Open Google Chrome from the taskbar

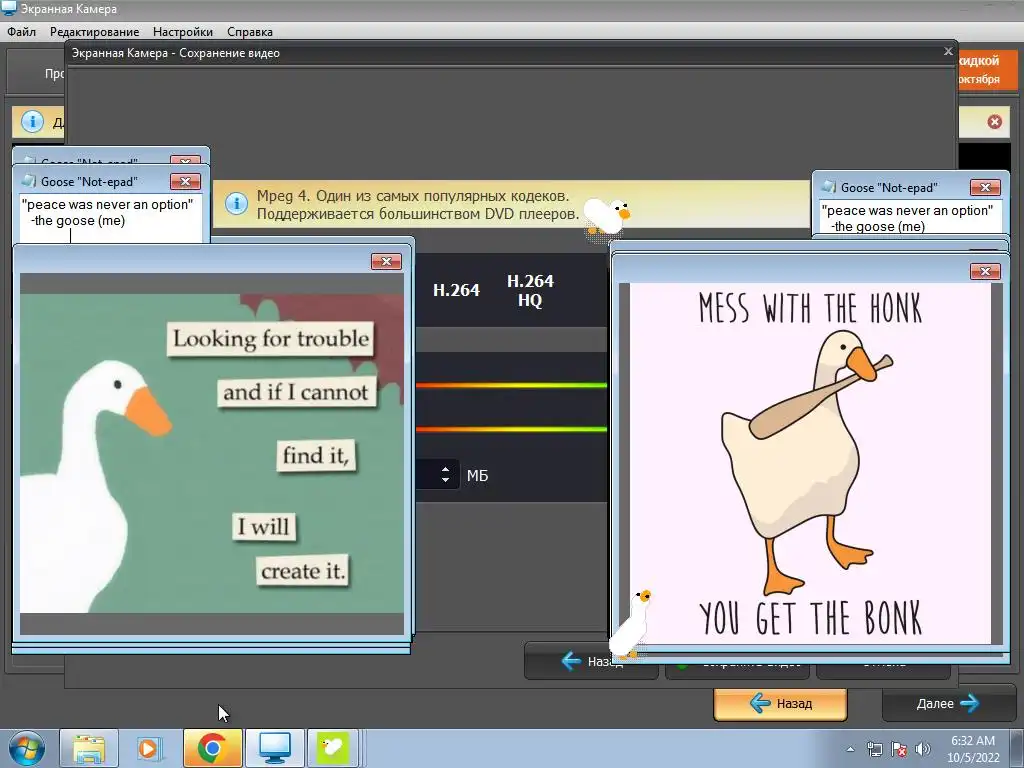coord(212,748)
